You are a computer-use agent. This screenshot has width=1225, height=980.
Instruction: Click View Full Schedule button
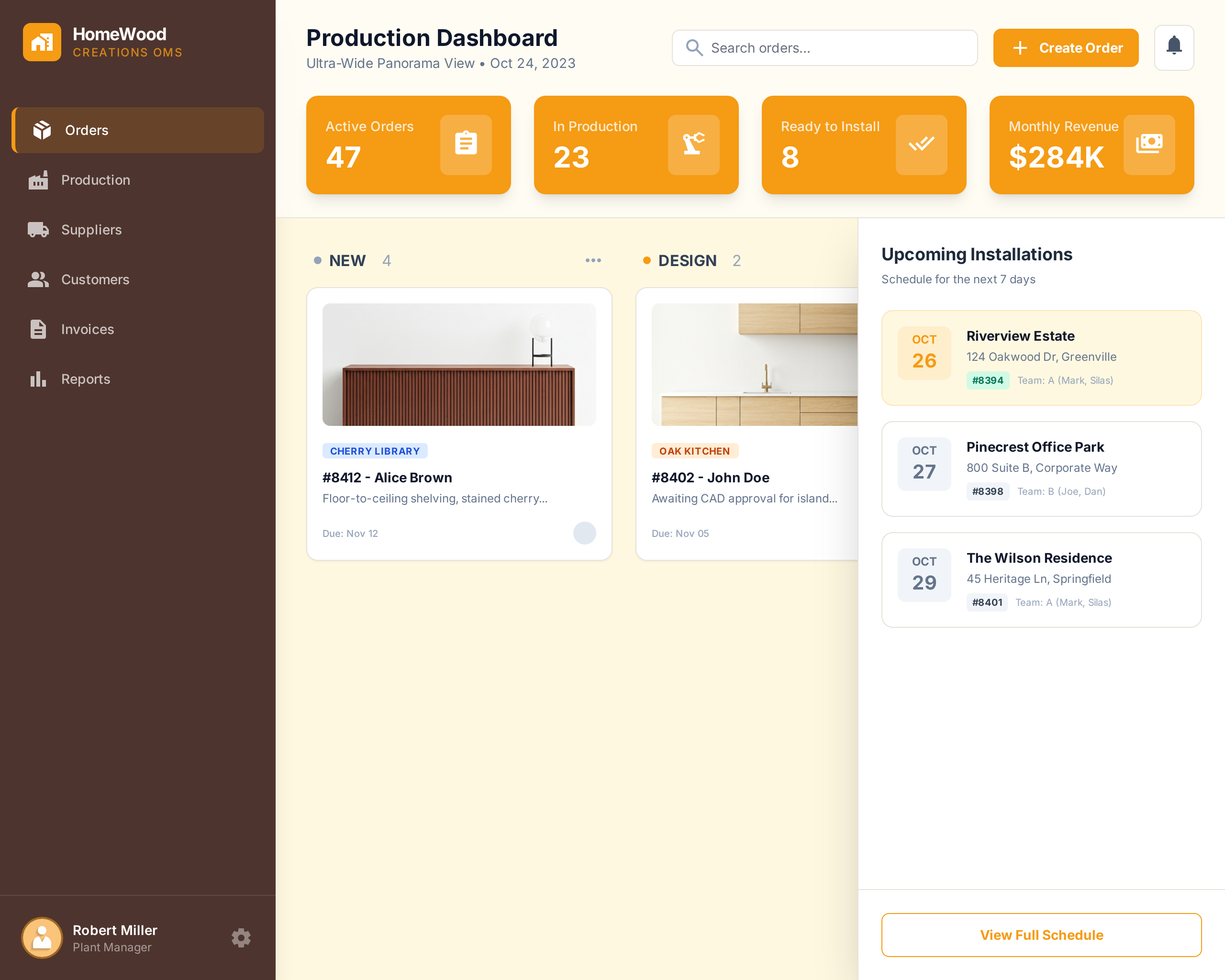click(x=1041, y=935)
